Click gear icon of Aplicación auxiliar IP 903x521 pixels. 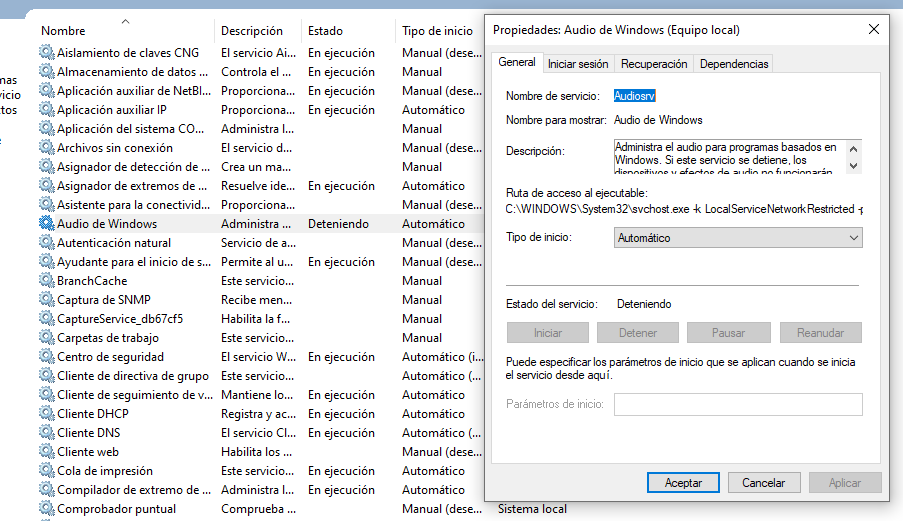pos(47,109)
